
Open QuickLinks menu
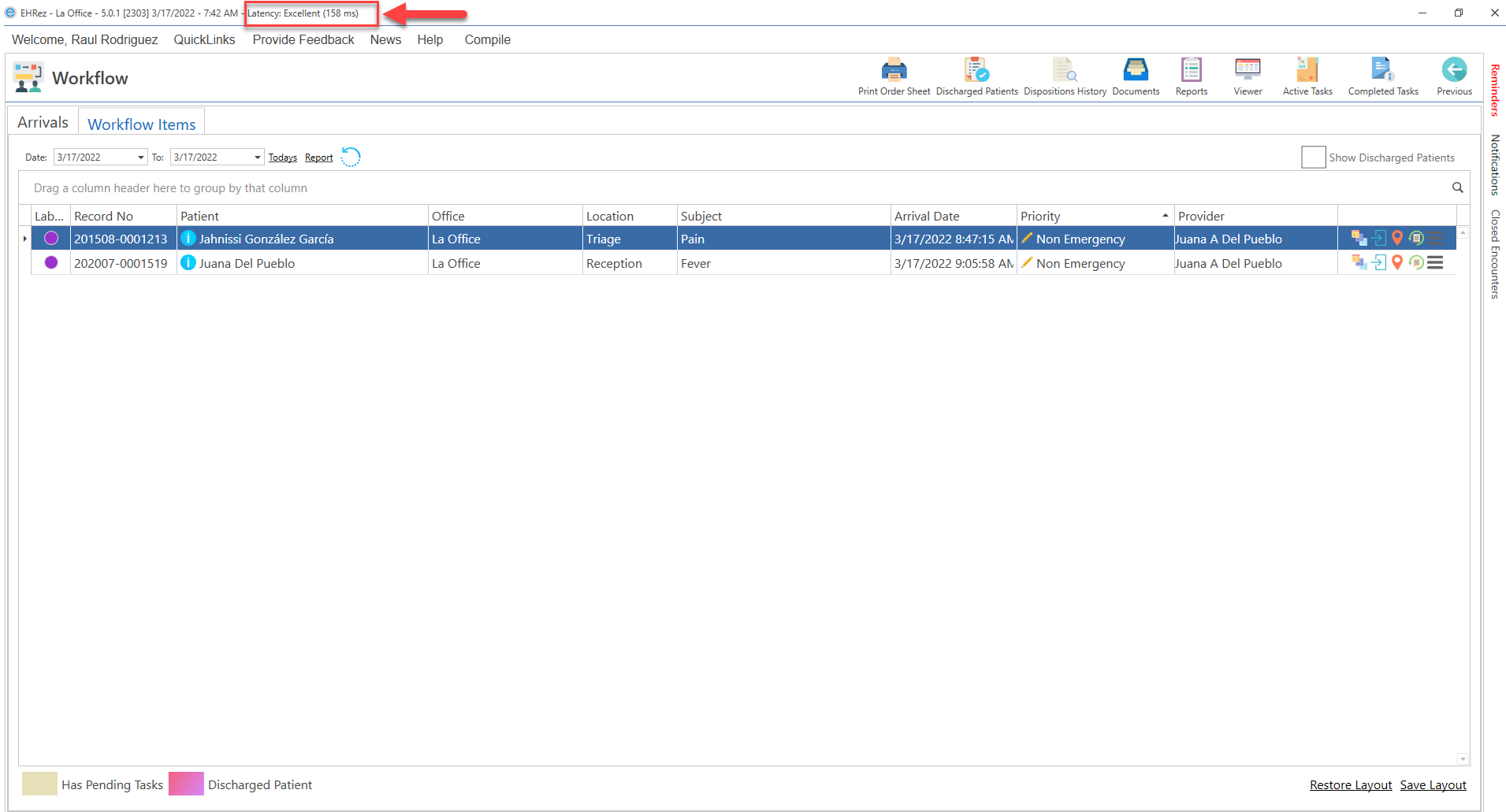204,39
